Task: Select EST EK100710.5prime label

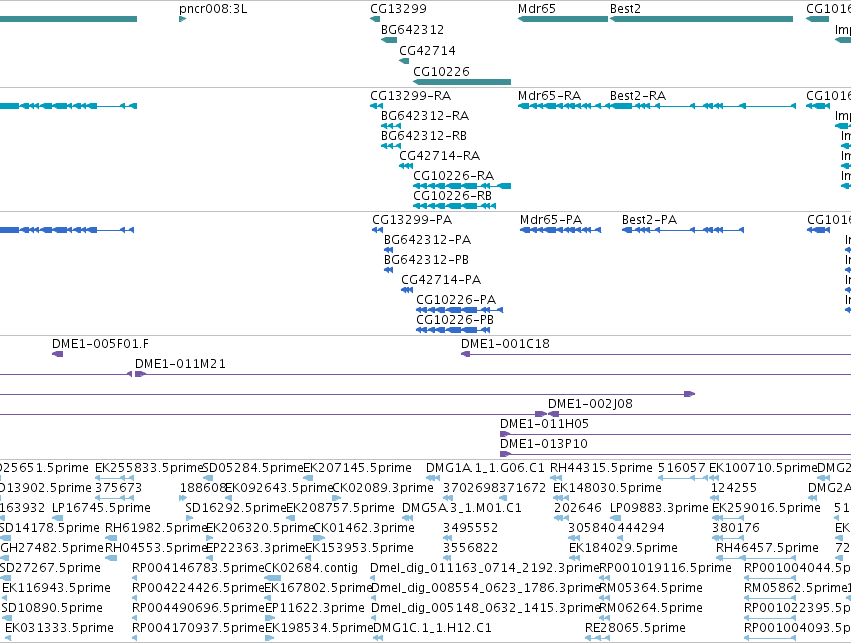Action: [763, 468]
